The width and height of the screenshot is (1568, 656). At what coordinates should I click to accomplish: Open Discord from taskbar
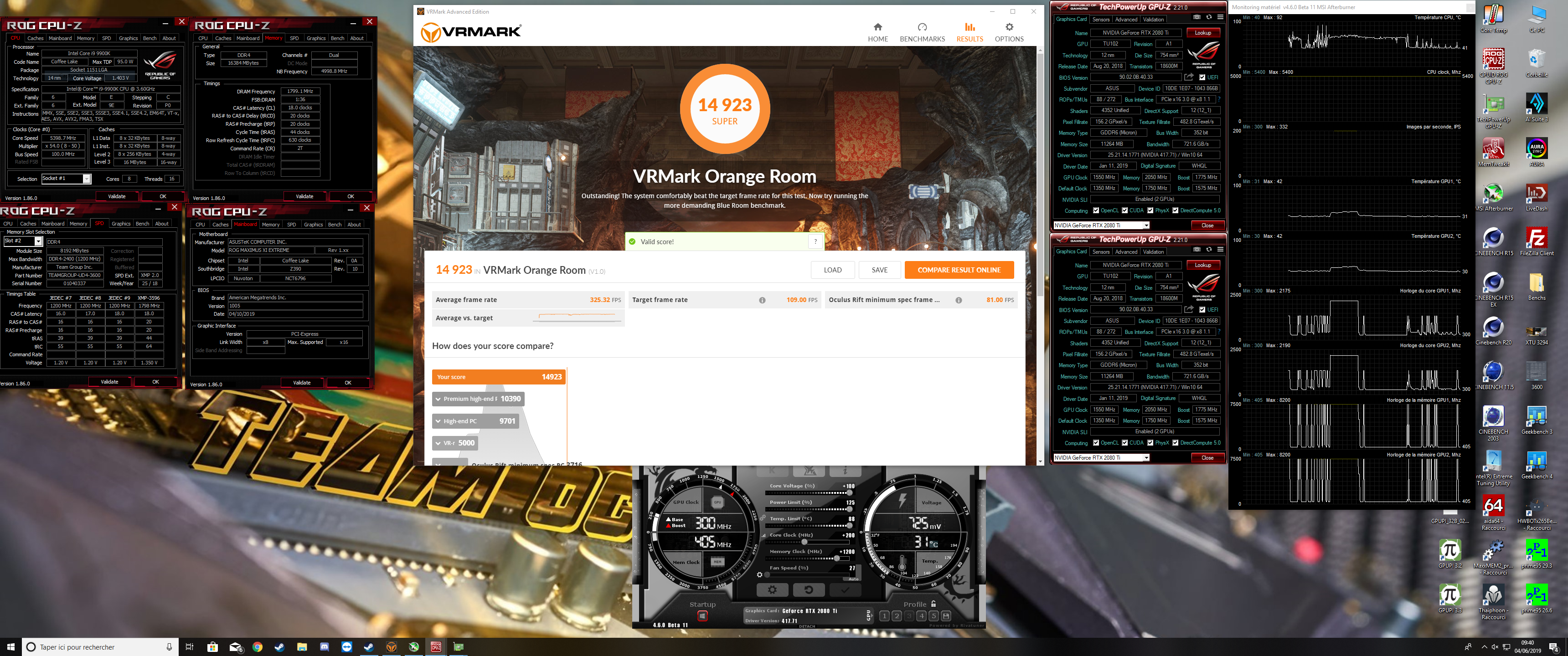325,647
